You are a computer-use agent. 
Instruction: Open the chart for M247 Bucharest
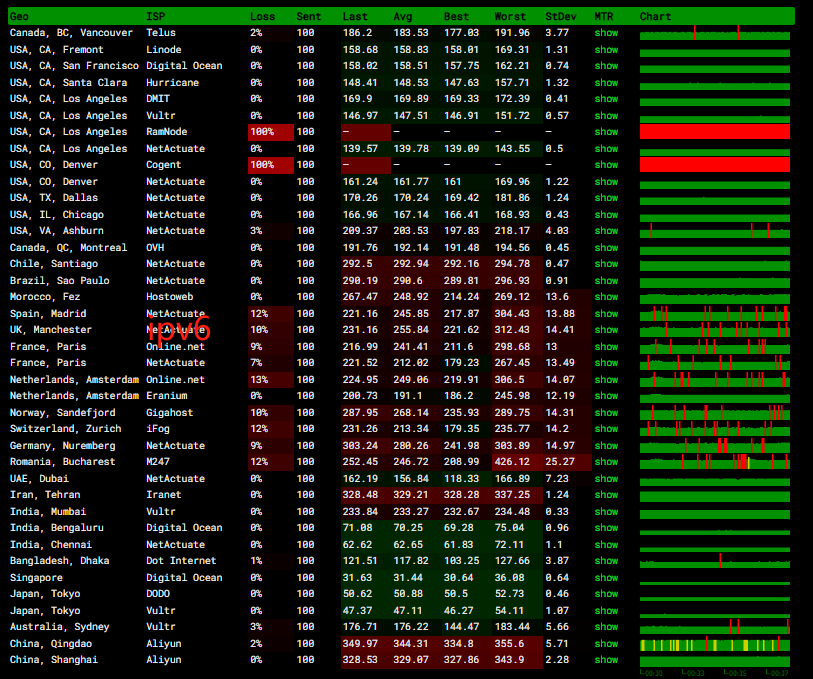715,461
